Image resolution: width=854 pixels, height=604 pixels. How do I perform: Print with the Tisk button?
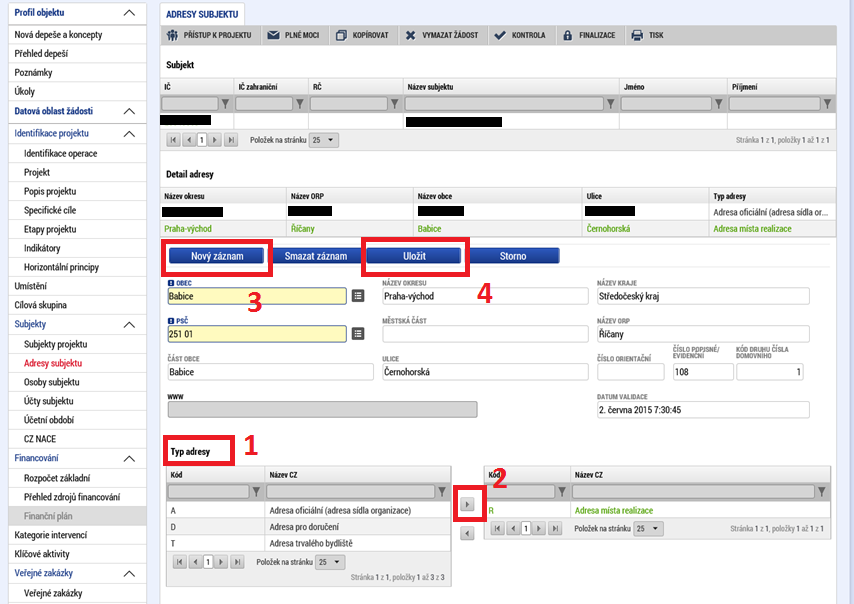tap(647, 35)
